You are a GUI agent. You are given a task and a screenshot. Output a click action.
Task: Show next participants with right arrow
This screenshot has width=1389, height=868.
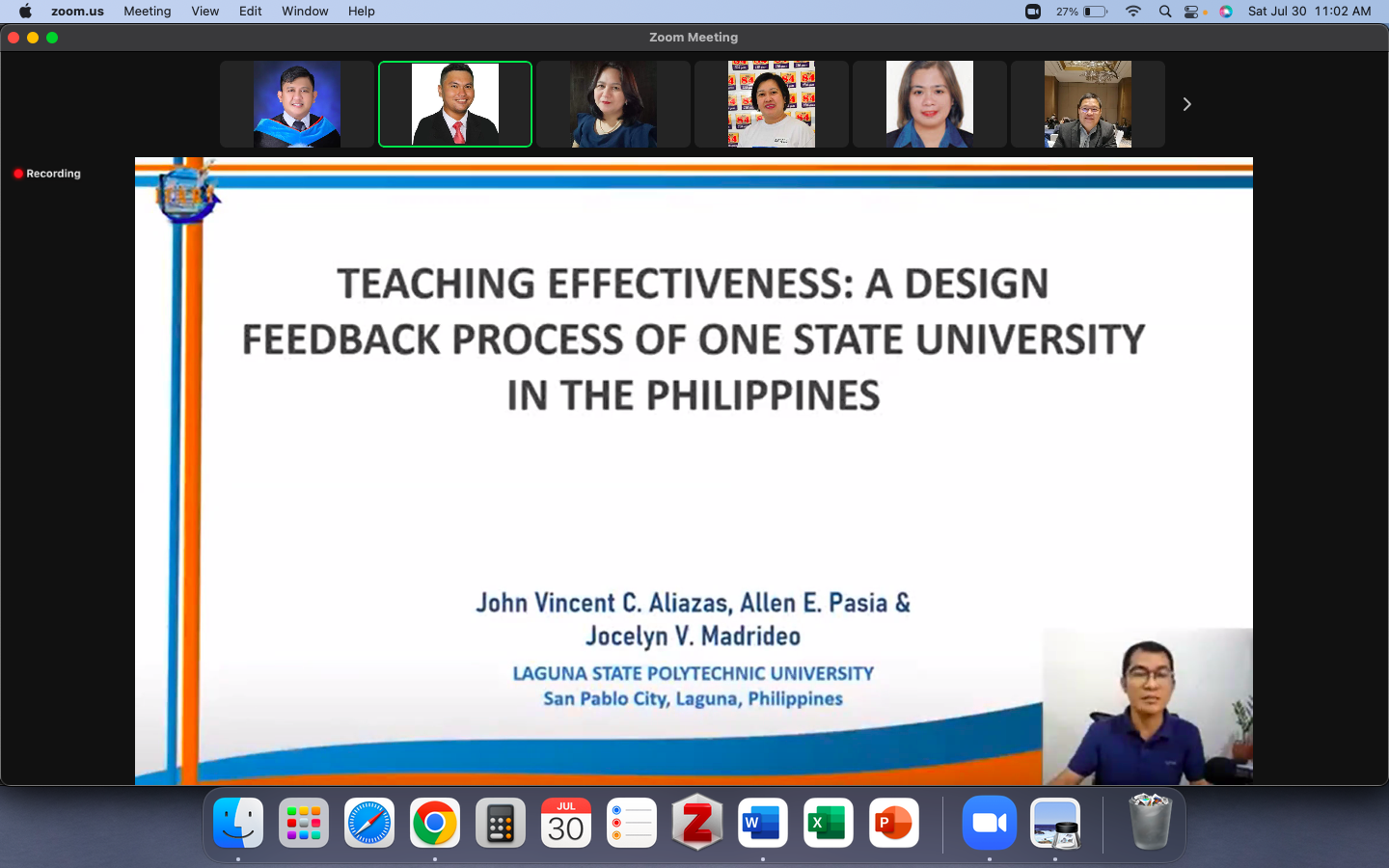click(x=1186, y=104)
